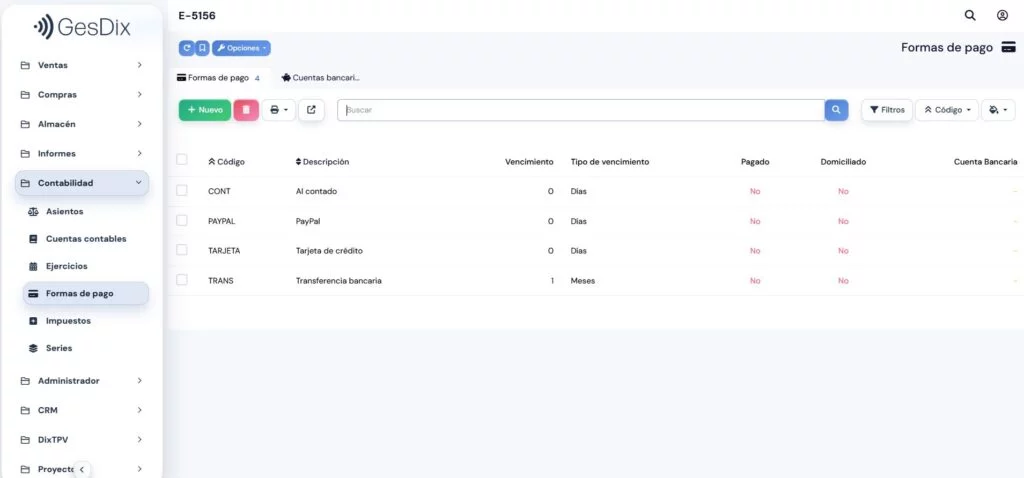Open the CONT payment method row
1024x478 pixels.
tap(596, 191)
